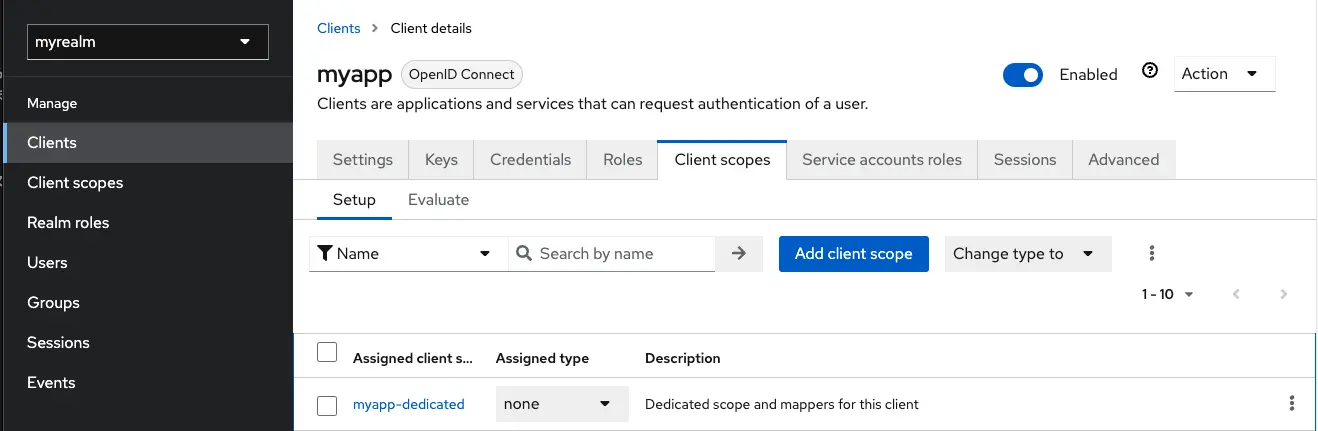Switch to the Settings tab
This screenshot has width=1318, height=431.
pyautogui.click(x=363, y=160)
